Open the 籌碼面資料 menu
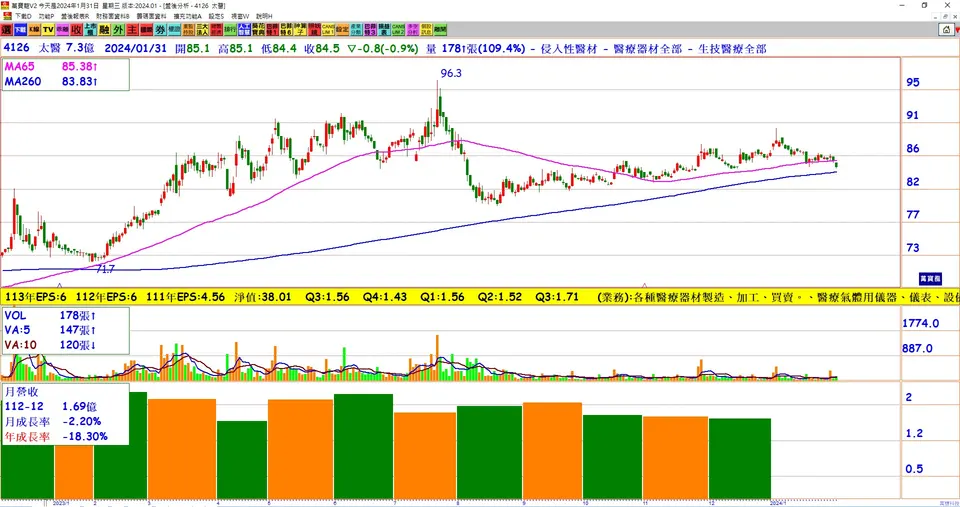This screenshot has width=960, height=507. pos(151,16)
